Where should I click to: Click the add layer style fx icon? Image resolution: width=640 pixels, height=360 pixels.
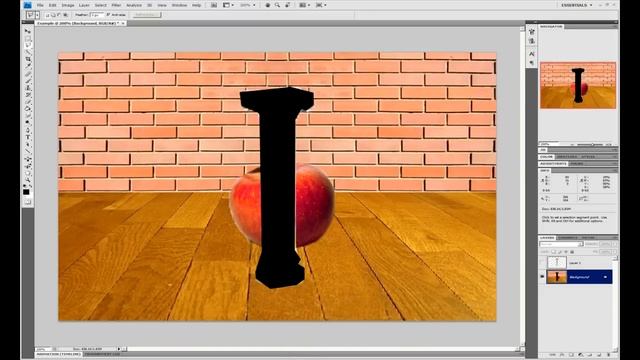click(x=562, y=355)
